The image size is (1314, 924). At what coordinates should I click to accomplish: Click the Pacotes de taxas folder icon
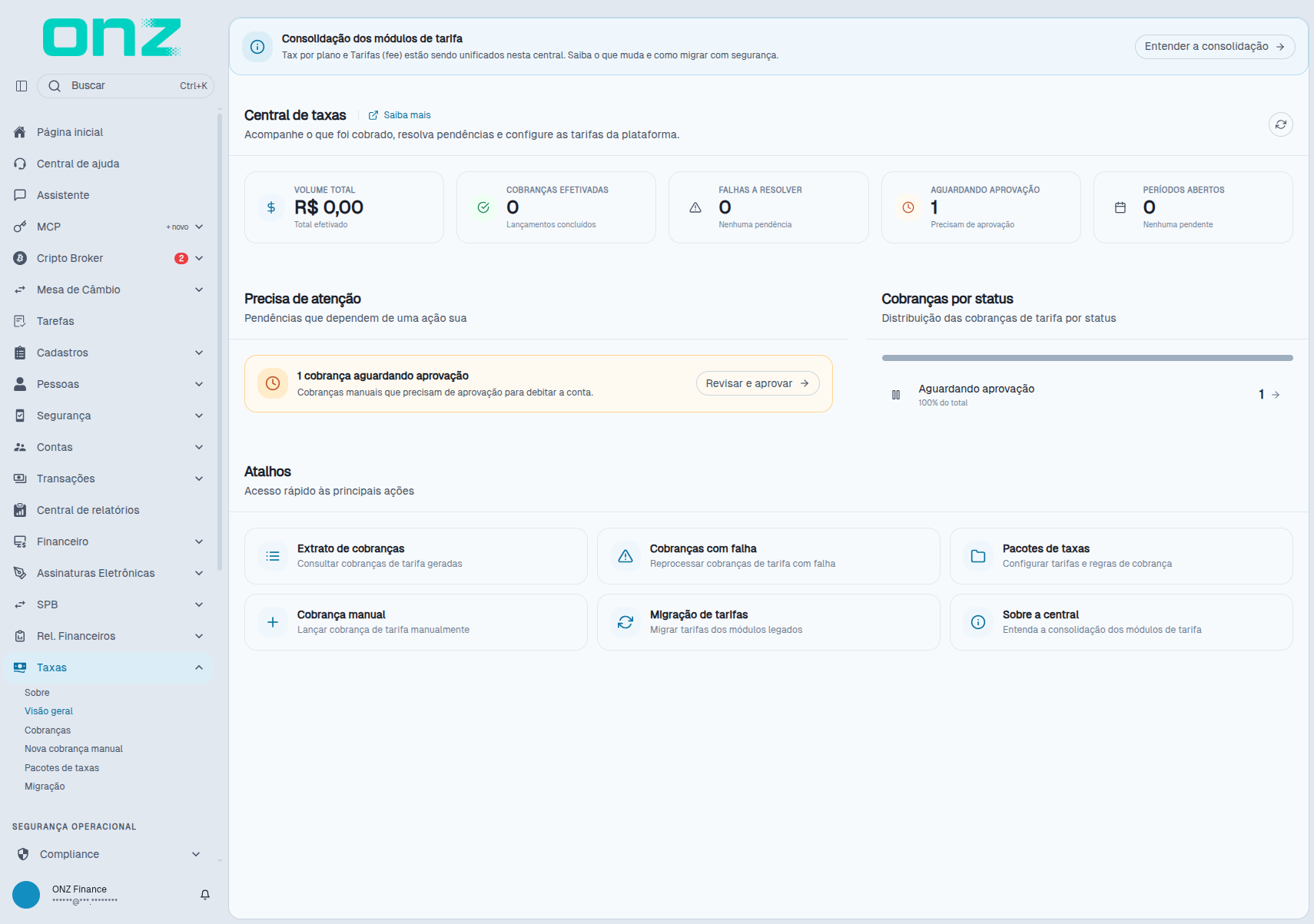click(978, 556)
